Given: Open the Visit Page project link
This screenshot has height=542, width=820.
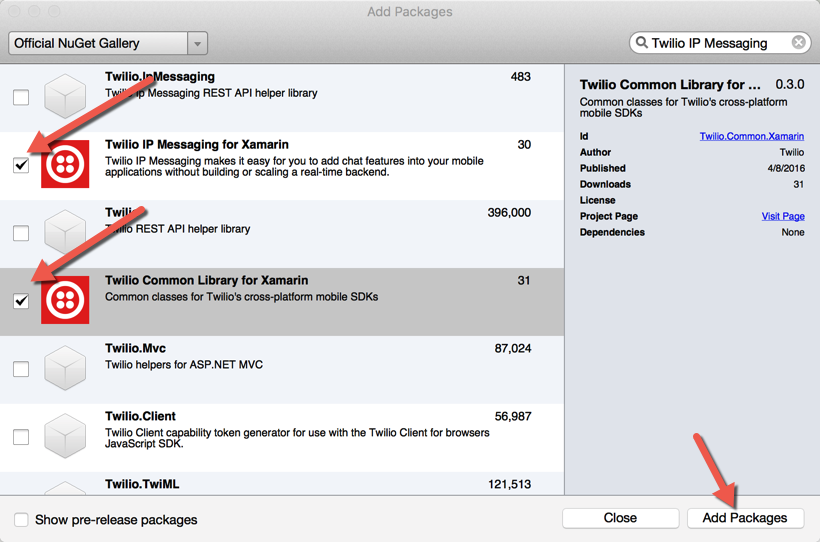Looking at the screenshot, I should point(783,216).
